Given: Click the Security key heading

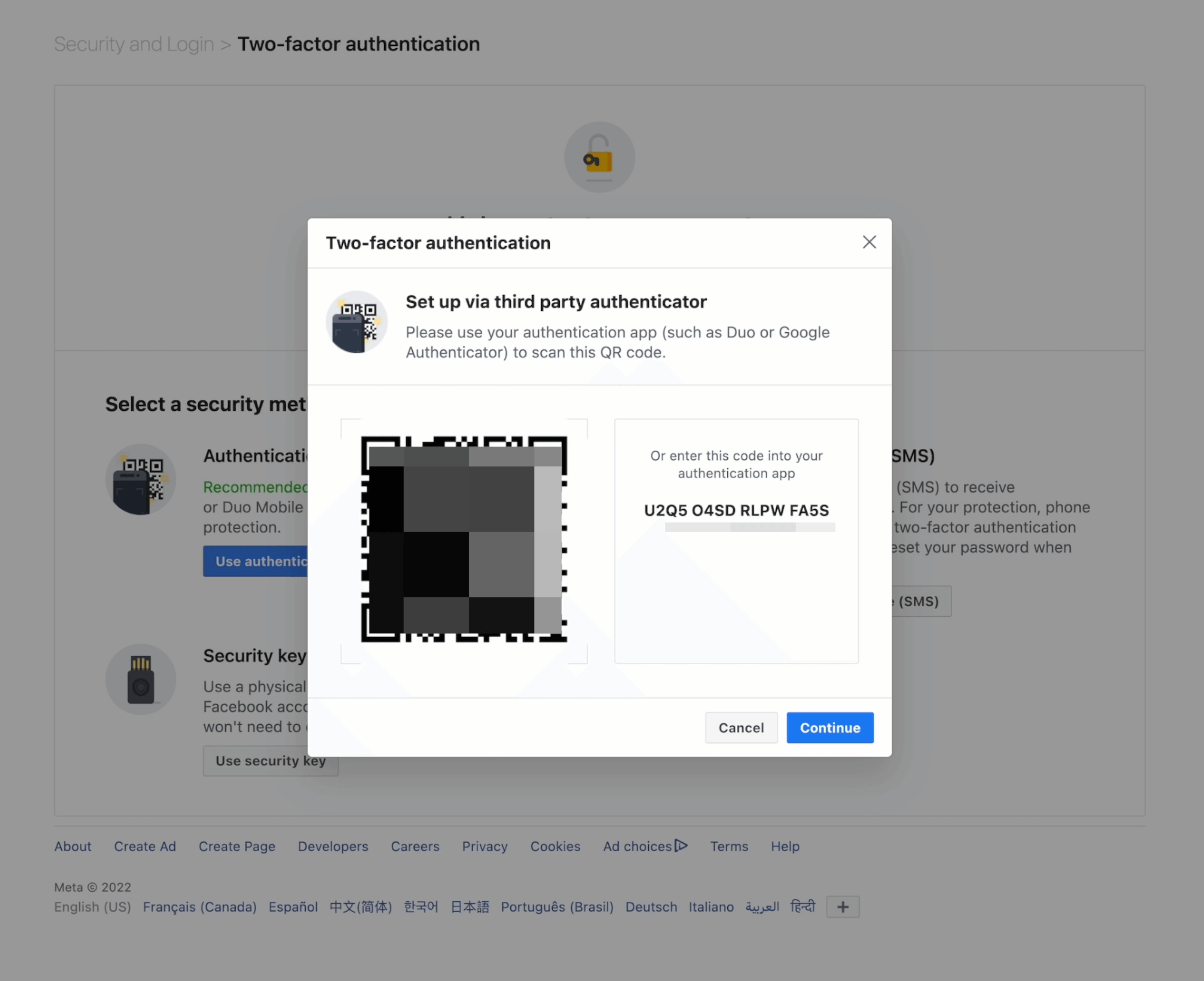Looking at the screenshot, I should 255,655.
